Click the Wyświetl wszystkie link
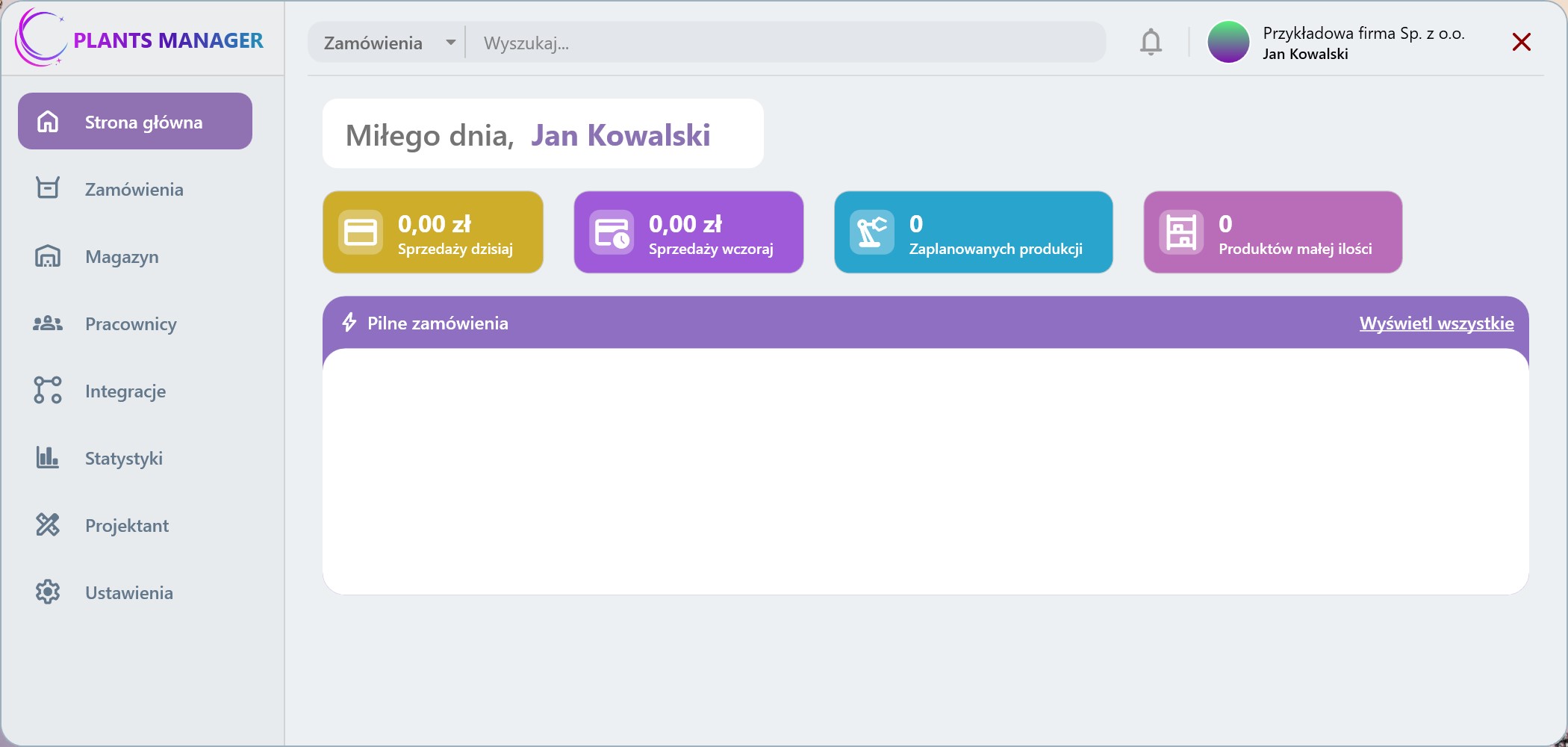 [1436, 323]
